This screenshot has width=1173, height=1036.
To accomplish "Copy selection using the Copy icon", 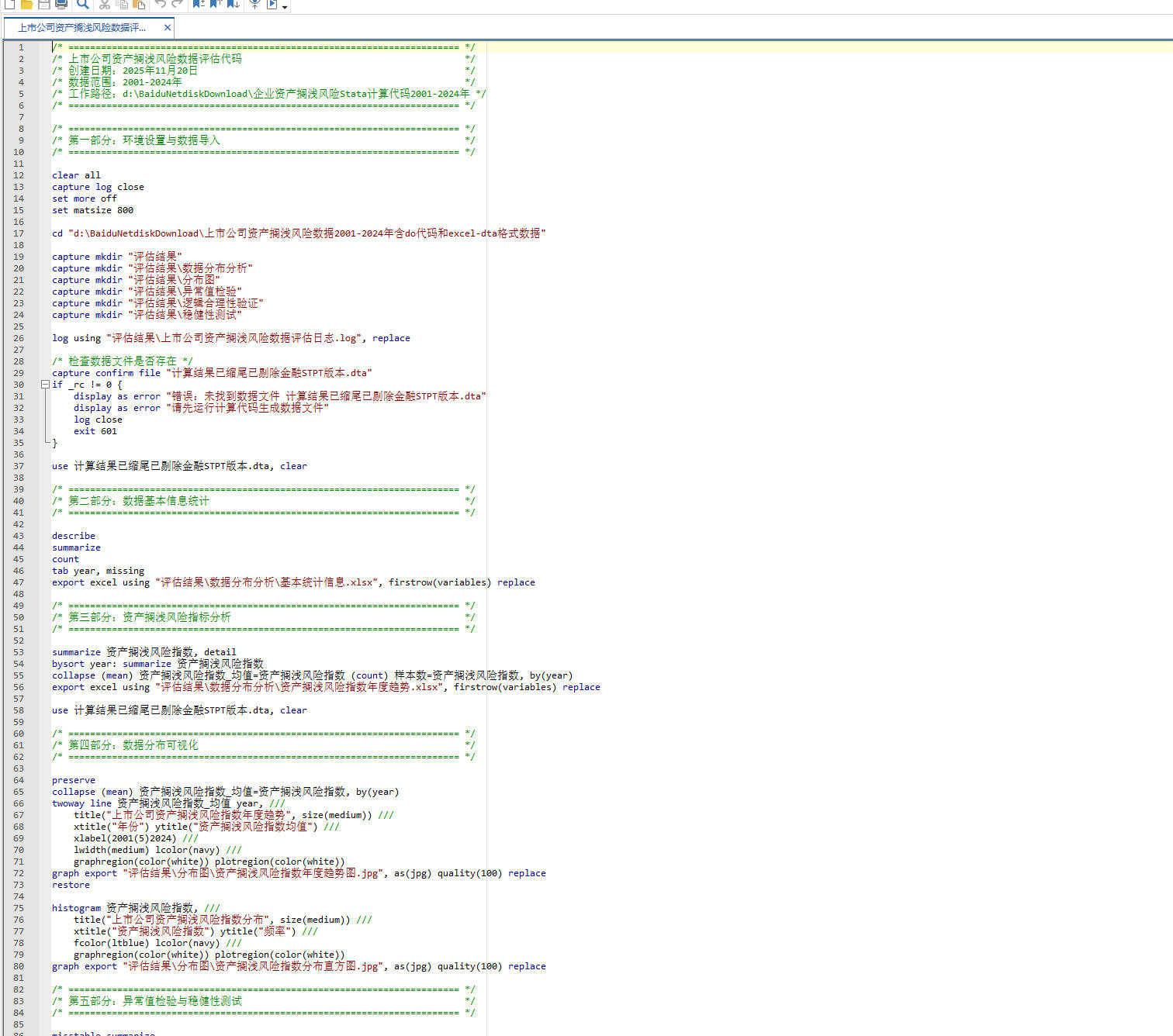I will (x=122, y=4).
